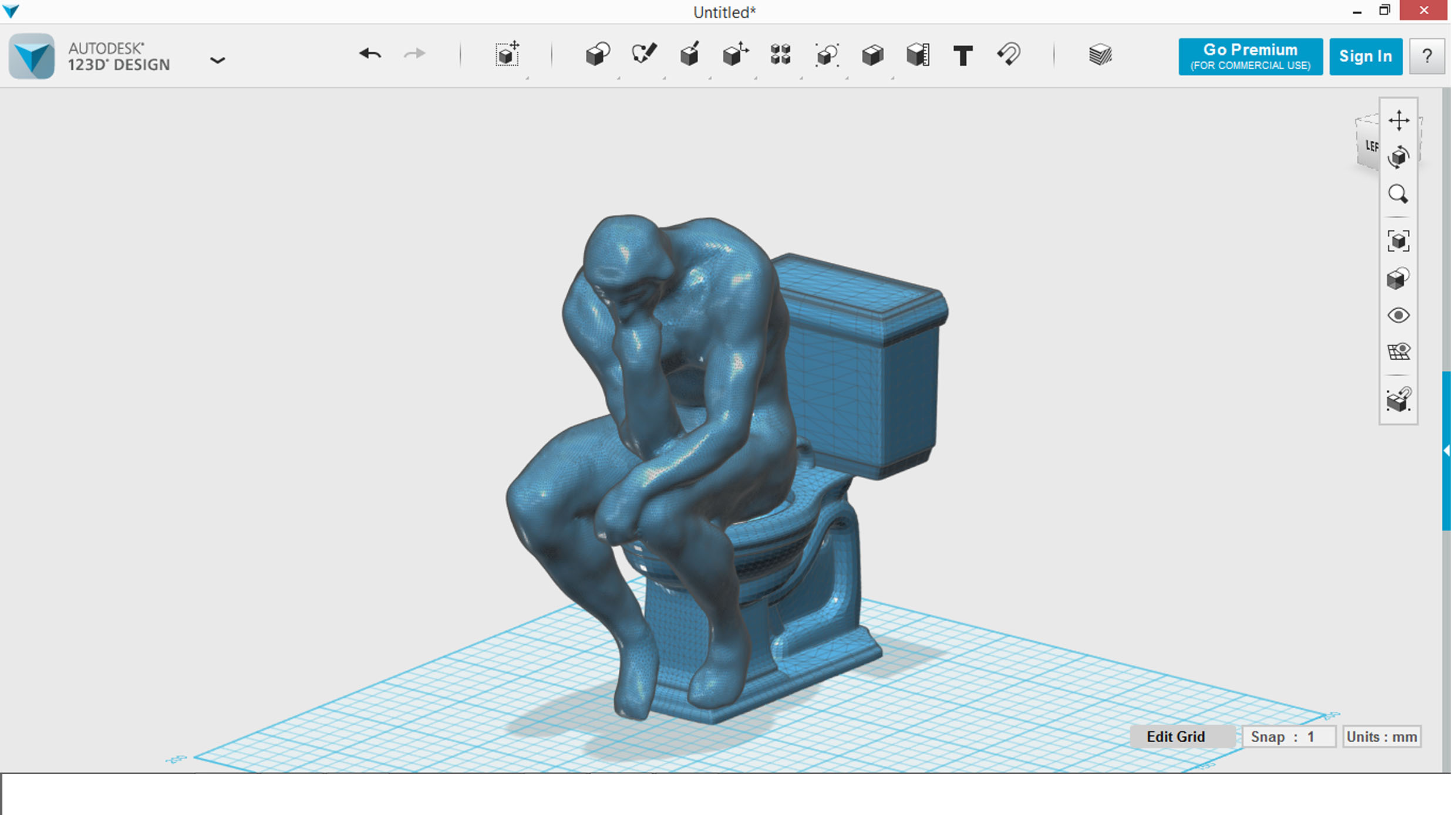Open the Pattern tool
1456x815 pixels.
pos(781,55)
